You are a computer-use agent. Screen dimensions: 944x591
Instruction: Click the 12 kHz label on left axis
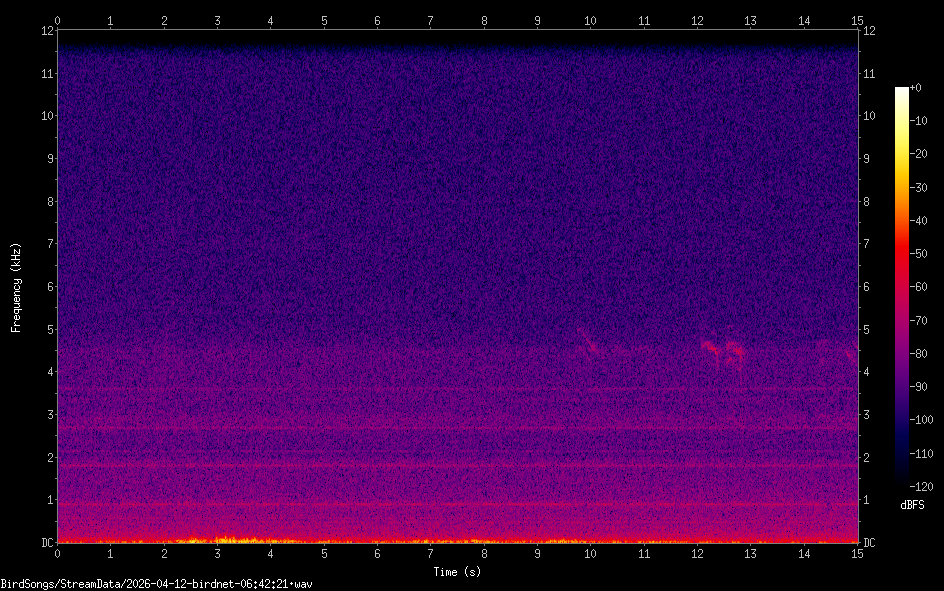tap(45, 30)
